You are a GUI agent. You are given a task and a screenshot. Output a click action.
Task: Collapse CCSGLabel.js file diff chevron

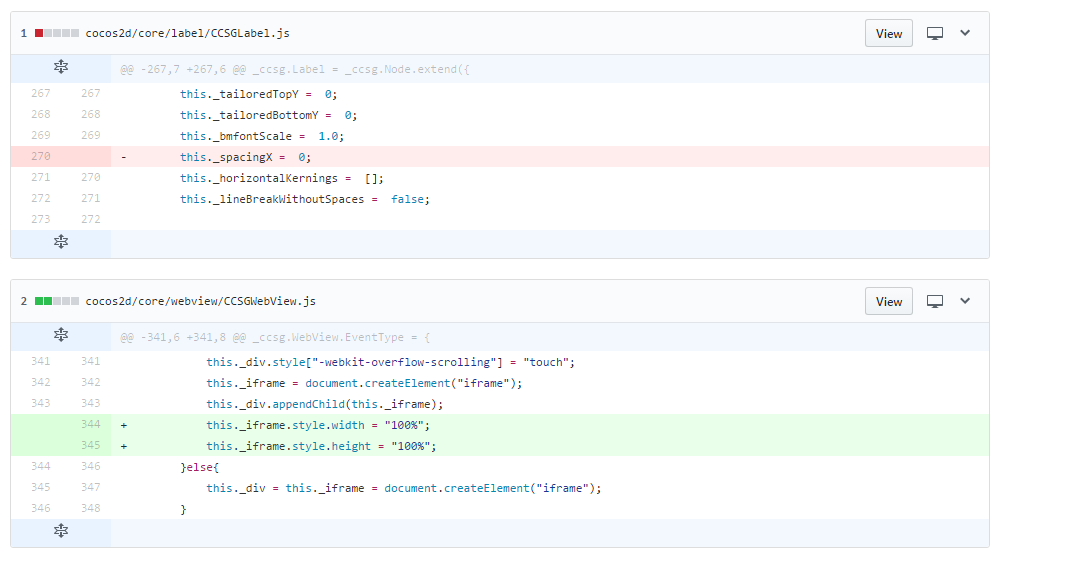point(965,33)
